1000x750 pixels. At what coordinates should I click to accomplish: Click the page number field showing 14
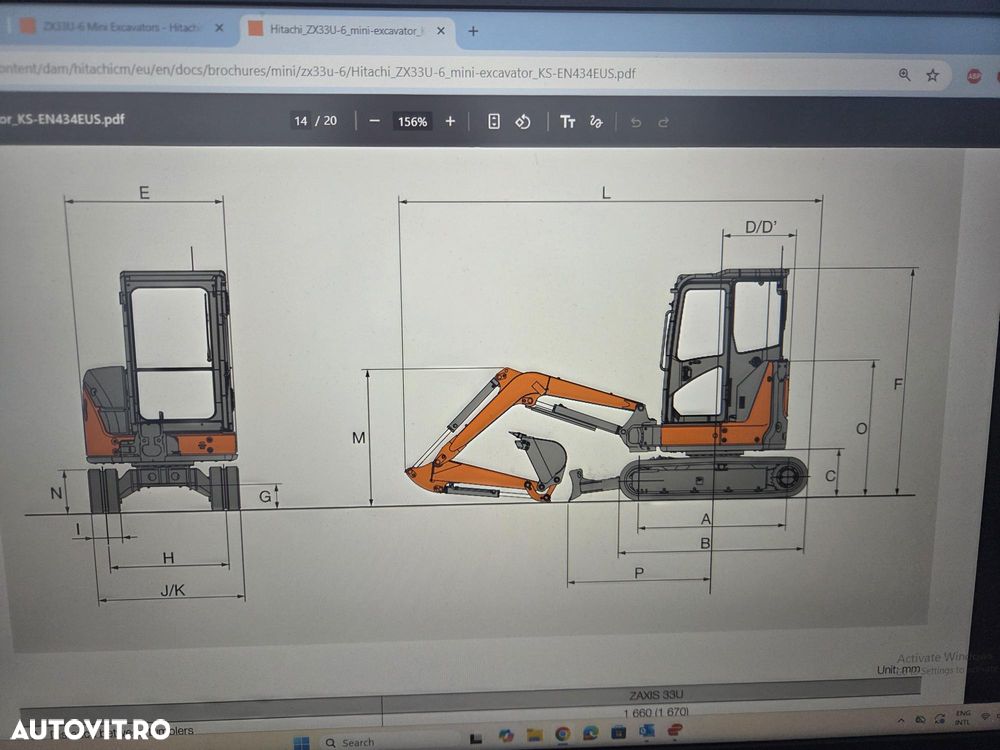point(300,121)
